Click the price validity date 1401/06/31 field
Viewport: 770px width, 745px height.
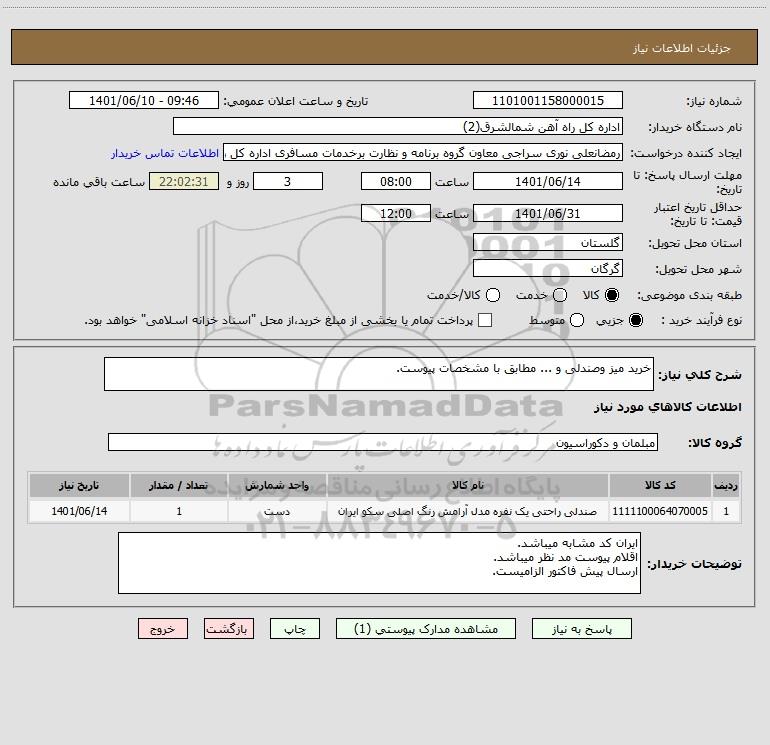coord(548,213)
